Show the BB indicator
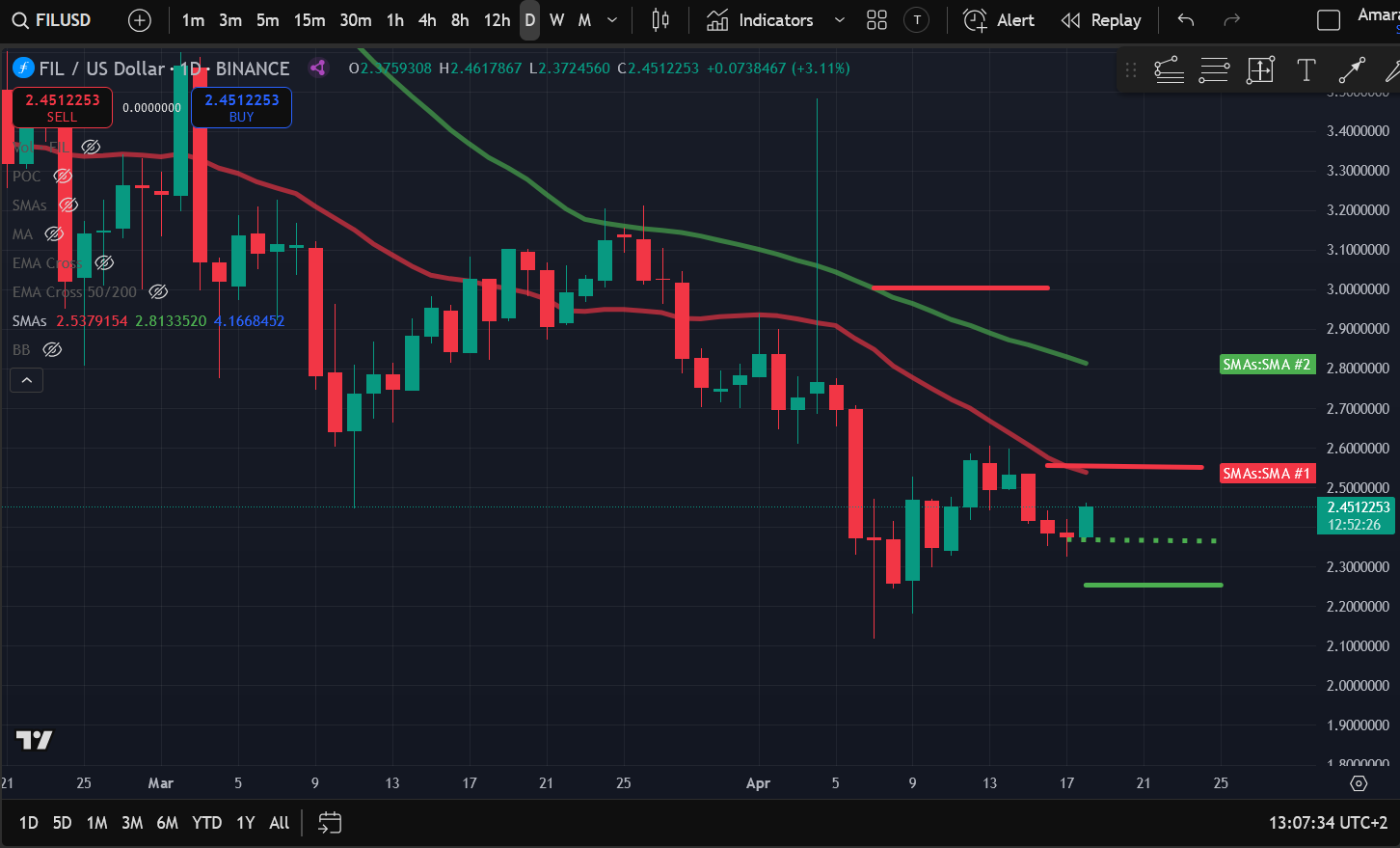 click(52, 349)
